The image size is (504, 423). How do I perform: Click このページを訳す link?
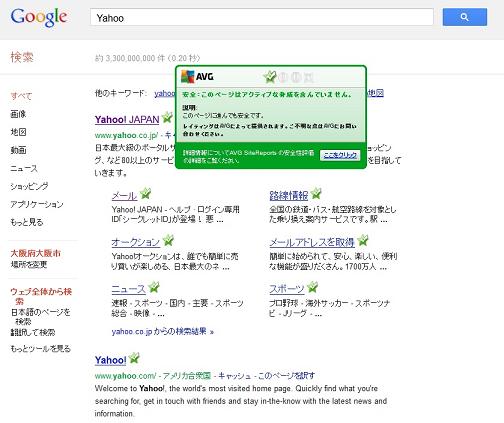tap(286, 376)
